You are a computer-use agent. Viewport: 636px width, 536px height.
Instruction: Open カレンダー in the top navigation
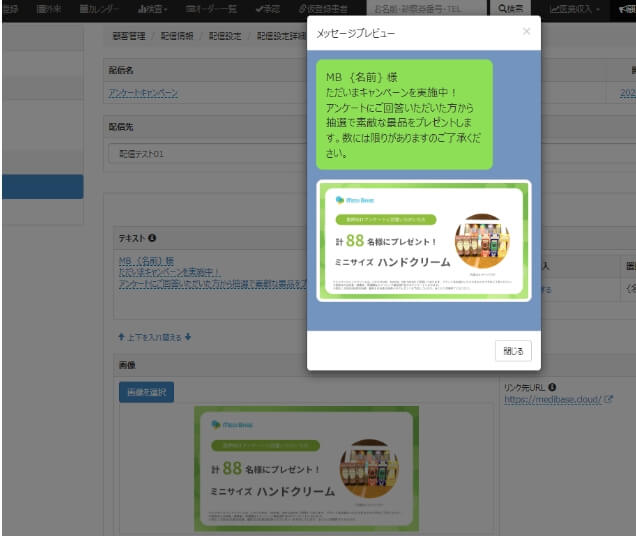coord(99,9)
